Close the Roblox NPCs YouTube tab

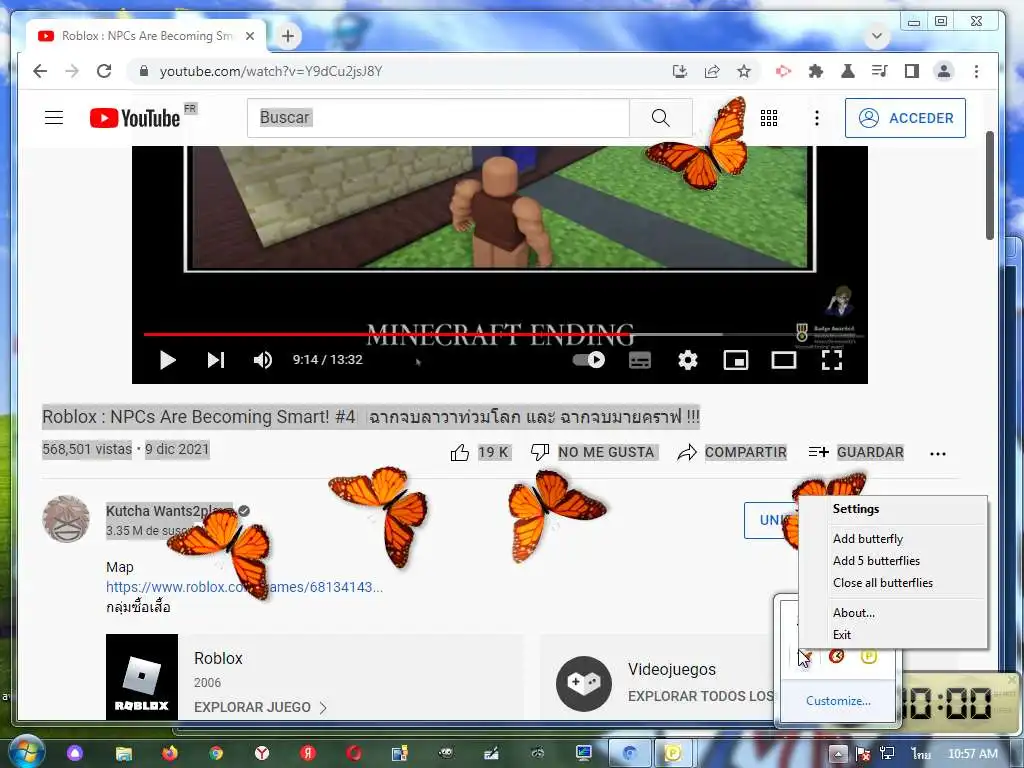(x=249, y=36)
